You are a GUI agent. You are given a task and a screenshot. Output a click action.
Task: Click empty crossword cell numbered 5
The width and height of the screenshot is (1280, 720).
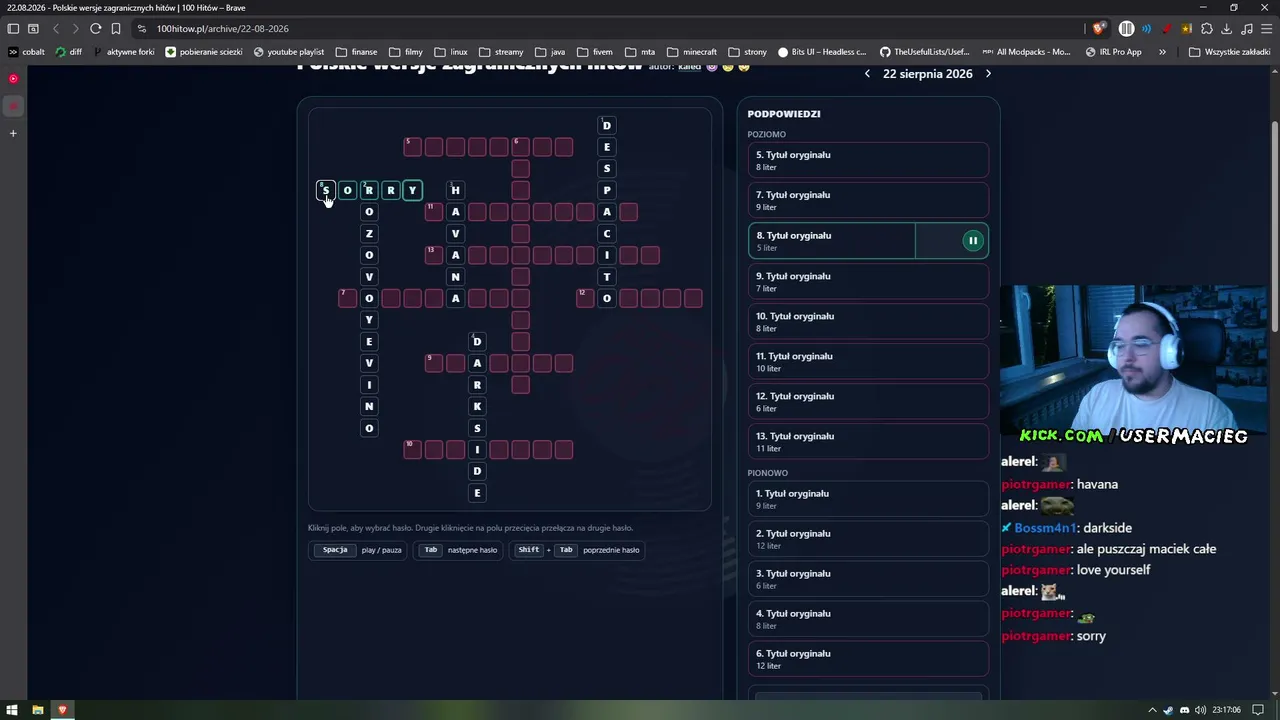tap(412, 147)
